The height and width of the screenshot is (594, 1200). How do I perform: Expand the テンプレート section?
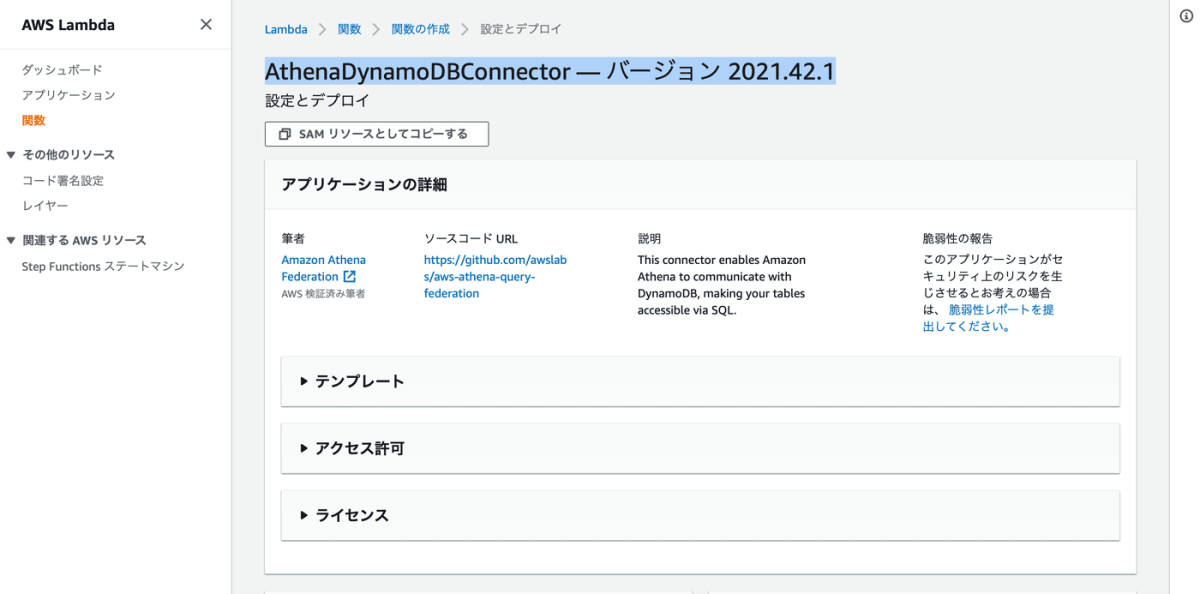700,381
